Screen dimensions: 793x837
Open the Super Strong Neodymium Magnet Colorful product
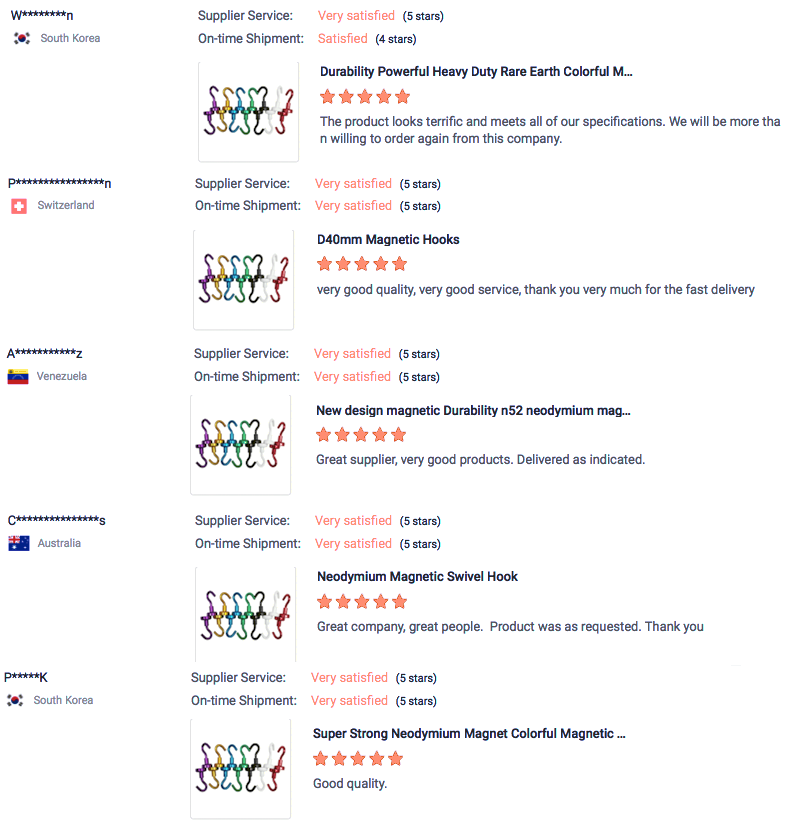469,734
